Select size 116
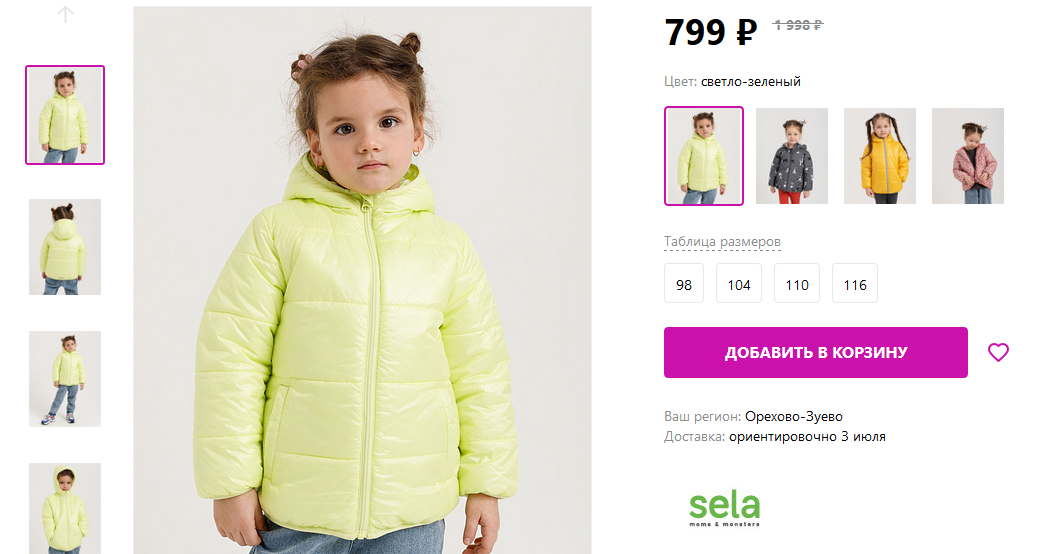This screenshot has height=554, width=1045. [854, 283]
